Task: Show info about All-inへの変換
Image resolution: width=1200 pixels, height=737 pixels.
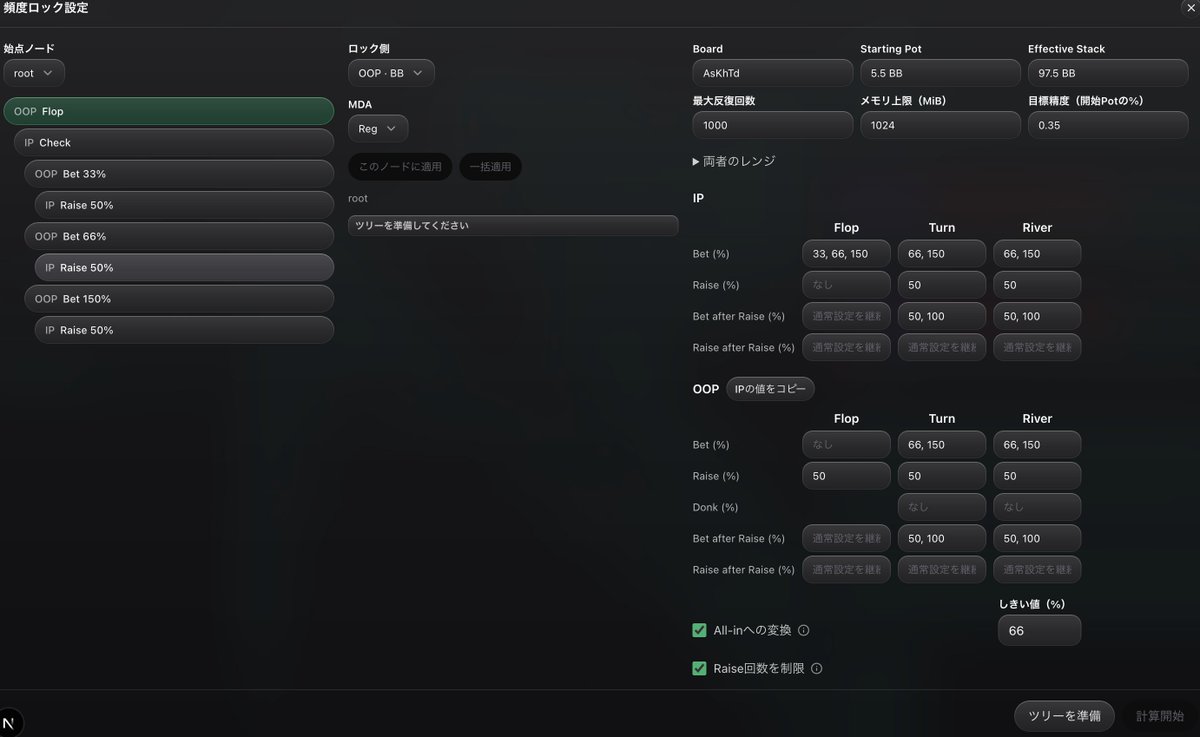Action: (804, 631)
